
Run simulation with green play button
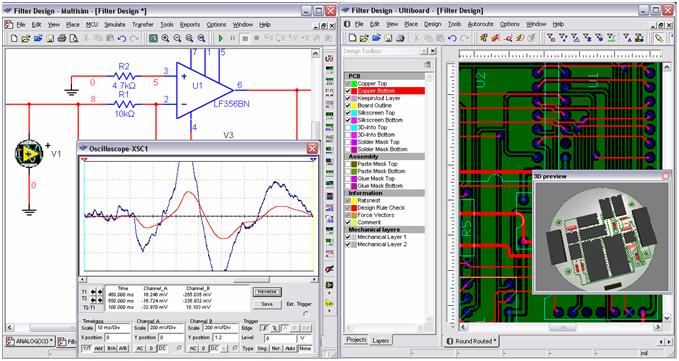pos(221,39)
